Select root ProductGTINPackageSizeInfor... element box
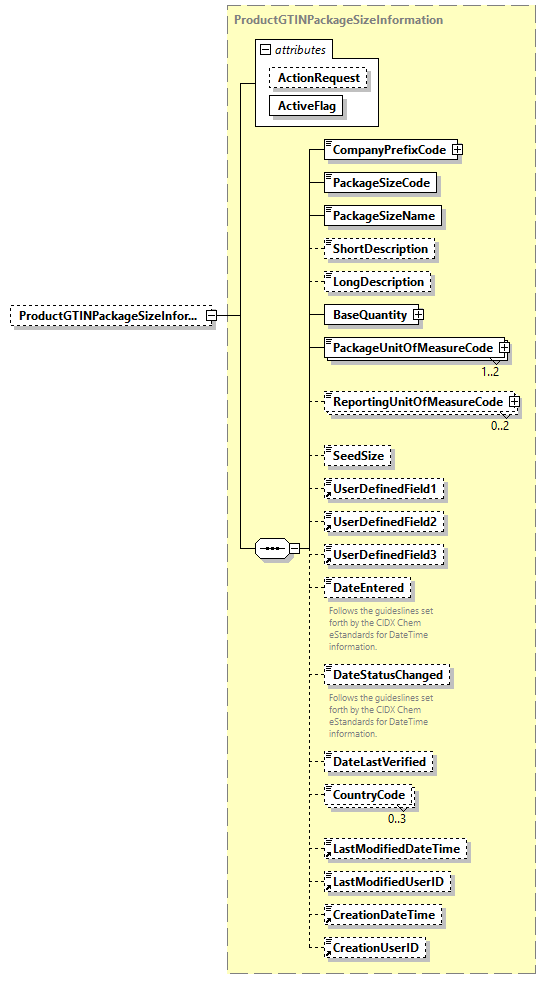 click(113, 316)
